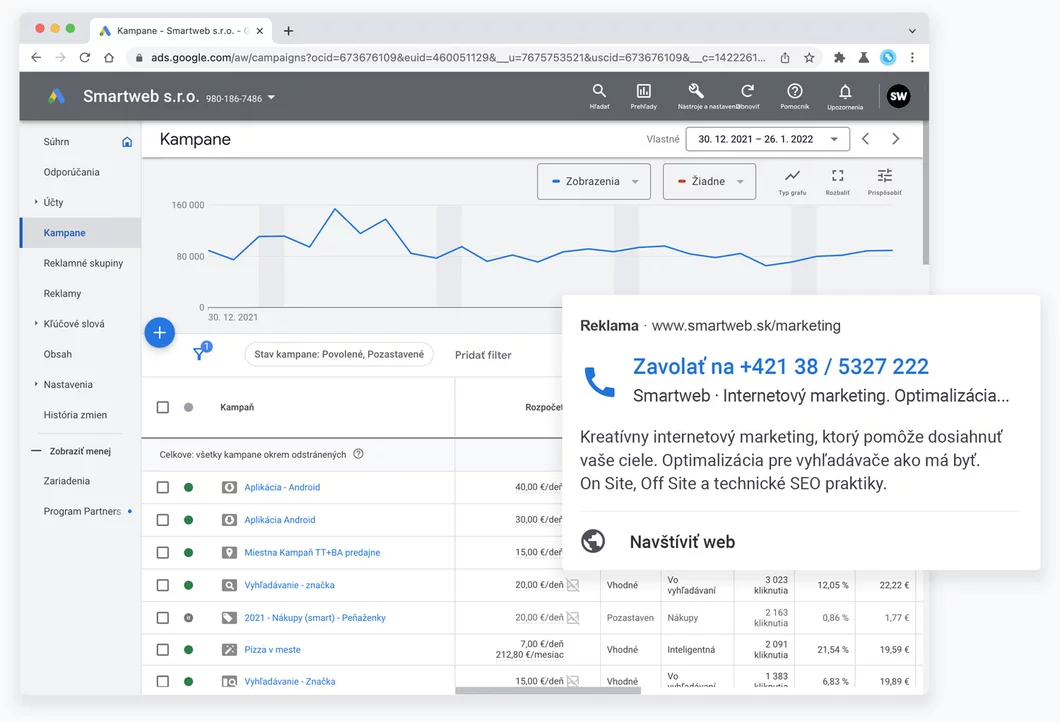Click the Stav kampane filter chip
1060x722 pixels.
click(339, 354)
